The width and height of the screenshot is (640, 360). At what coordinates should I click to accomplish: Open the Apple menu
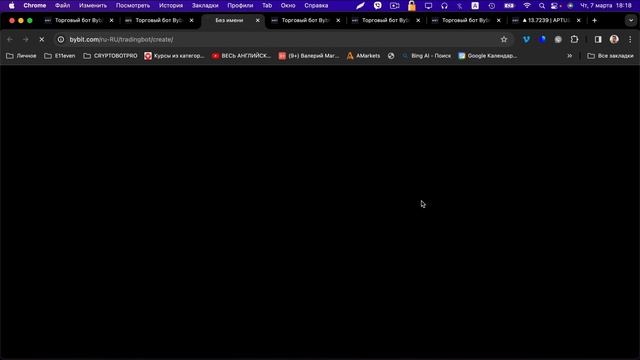[12, 6]
